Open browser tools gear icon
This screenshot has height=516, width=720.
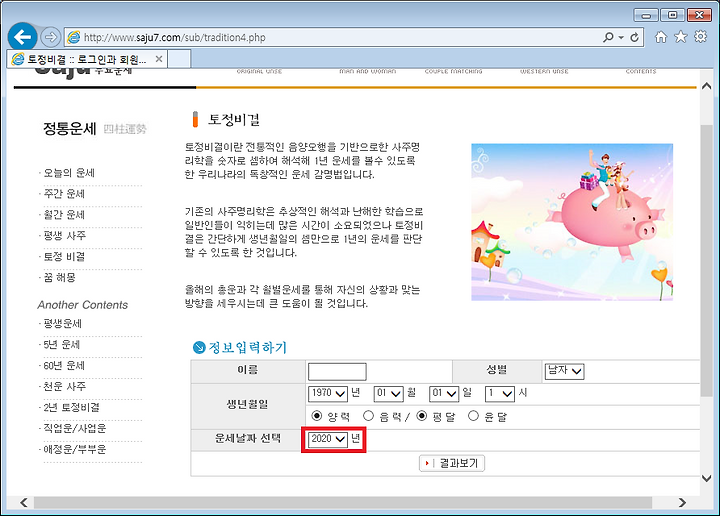[x=701, y=37]
